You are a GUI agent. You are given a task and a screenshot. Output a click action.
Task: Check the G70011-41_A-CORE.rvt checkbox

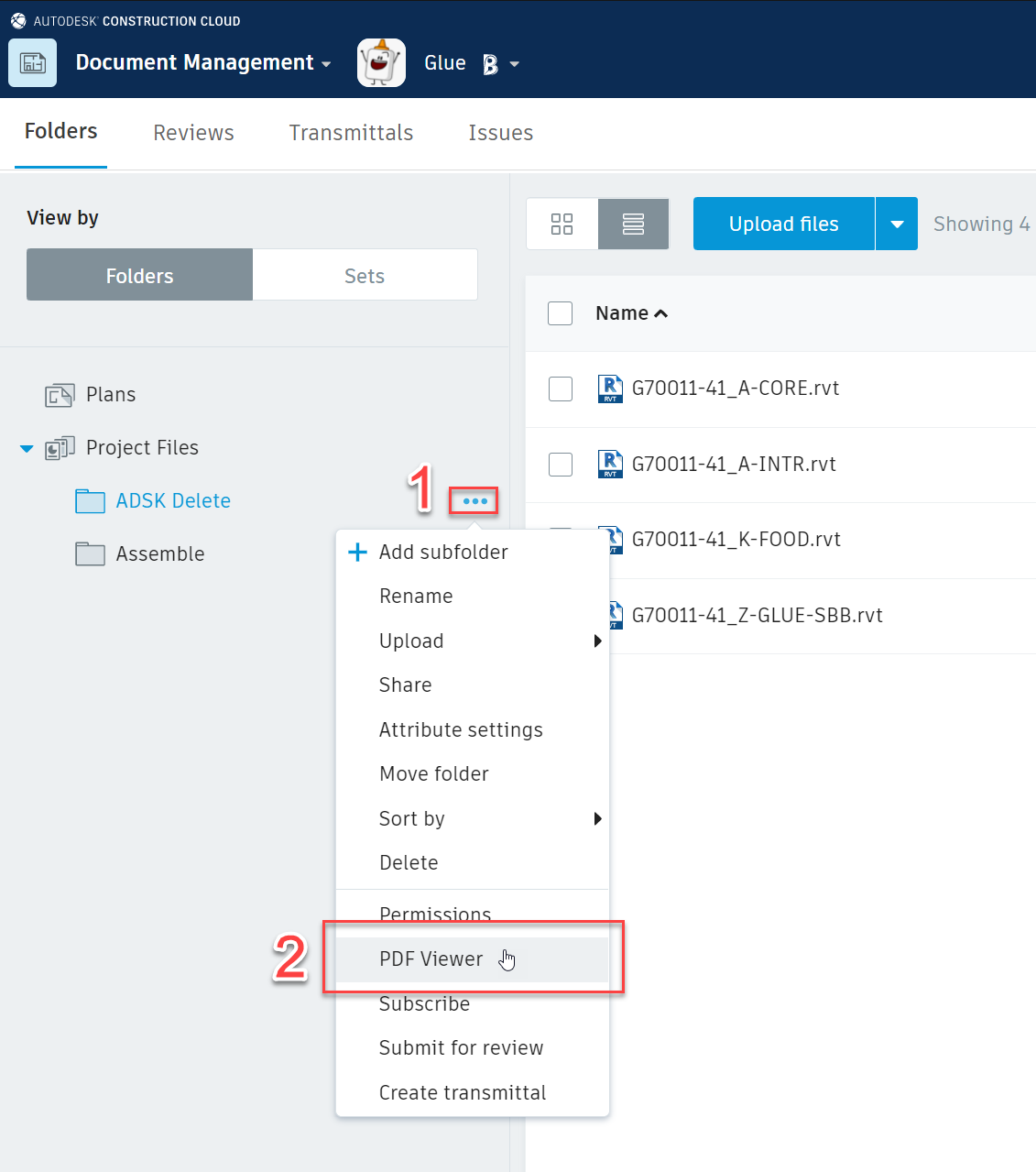coord(560,389)
